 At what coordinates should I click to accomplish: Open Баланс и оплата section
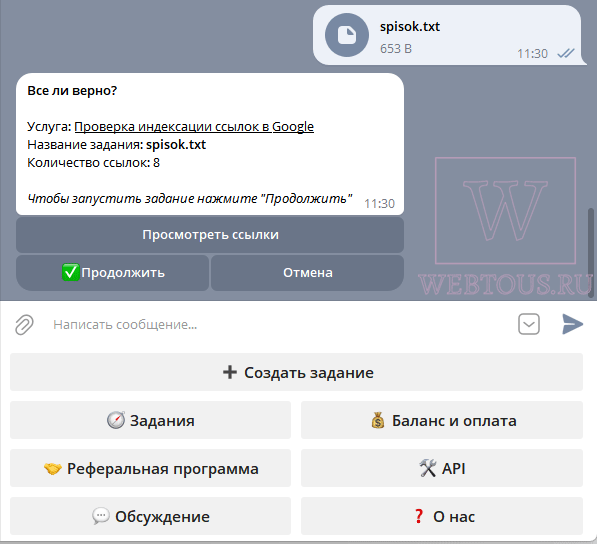point(442,420)
